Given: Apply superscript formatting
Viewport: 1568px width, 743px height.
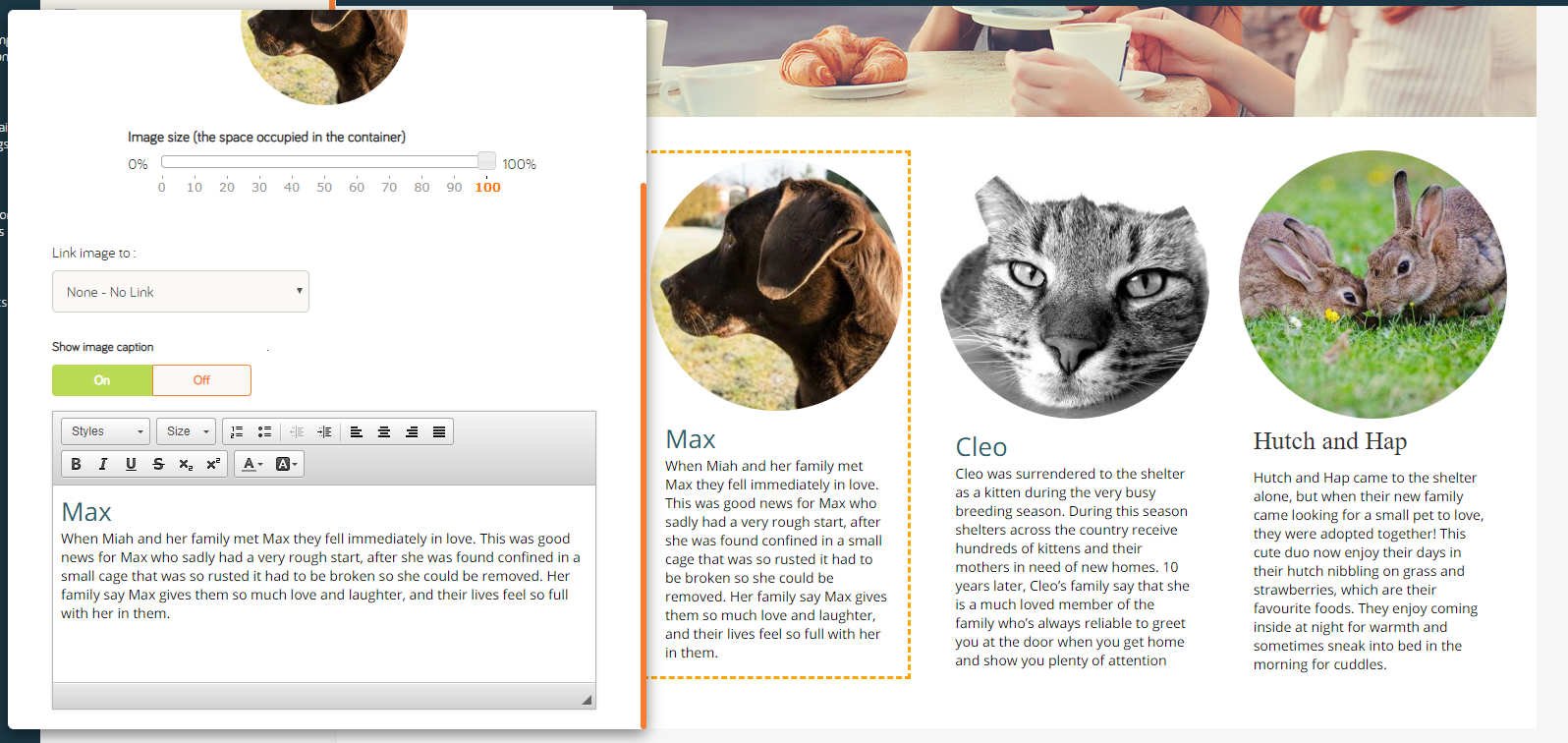Looking at the screenshot, I should coord(213,464).
